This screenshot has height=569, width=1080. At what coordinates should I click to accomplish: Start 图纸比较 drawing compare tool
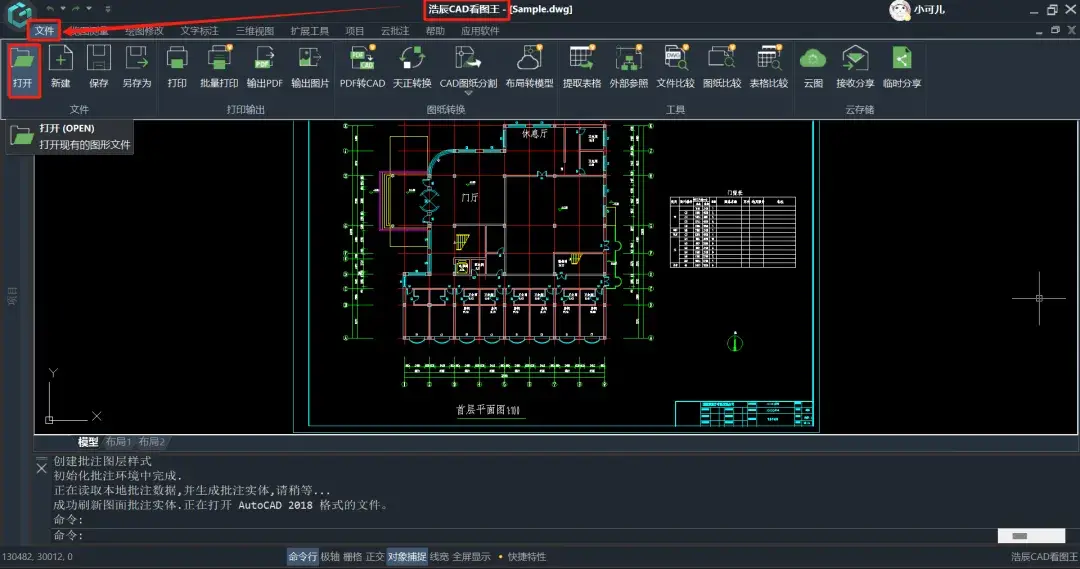722,68
